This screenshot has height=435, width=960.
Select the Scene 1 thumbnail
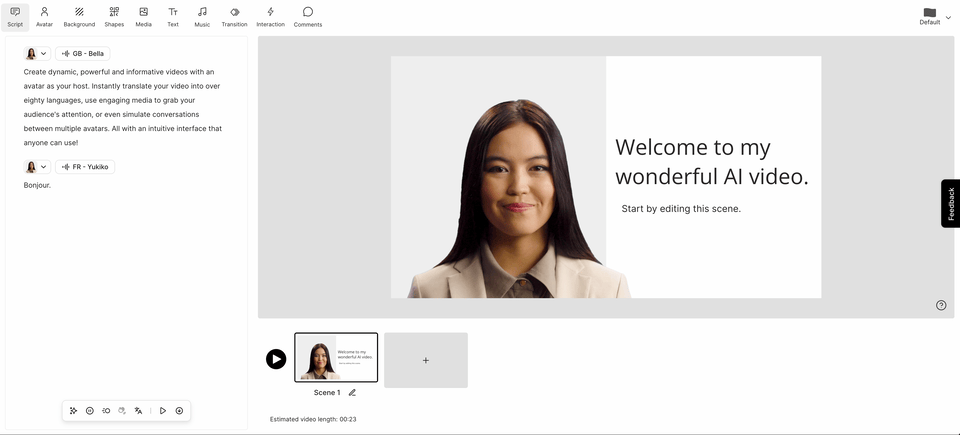pos(336,358)
